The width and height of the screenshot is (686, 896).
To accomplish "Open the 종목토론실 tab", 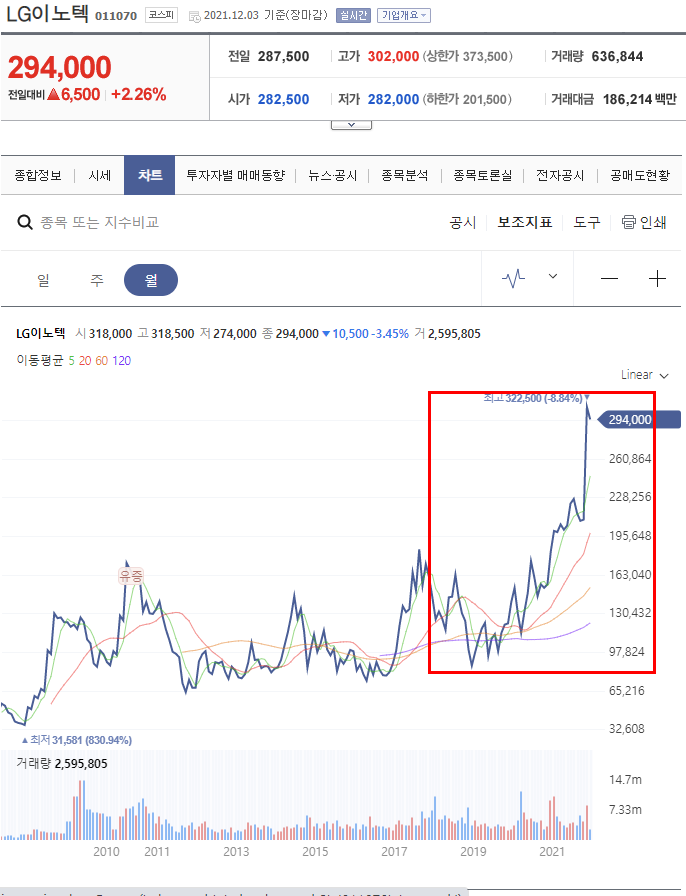I will pos(482,175).
